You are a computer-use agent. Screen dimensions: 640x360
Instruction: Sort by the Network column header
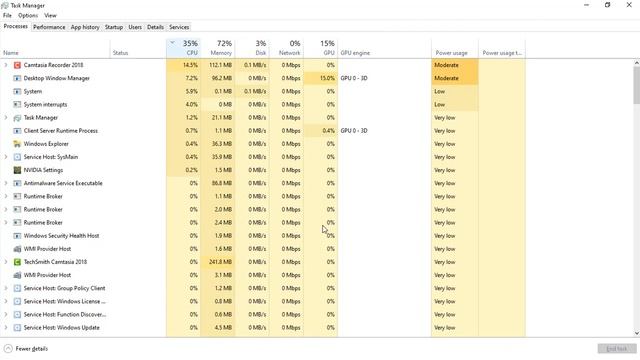[286, 48]
